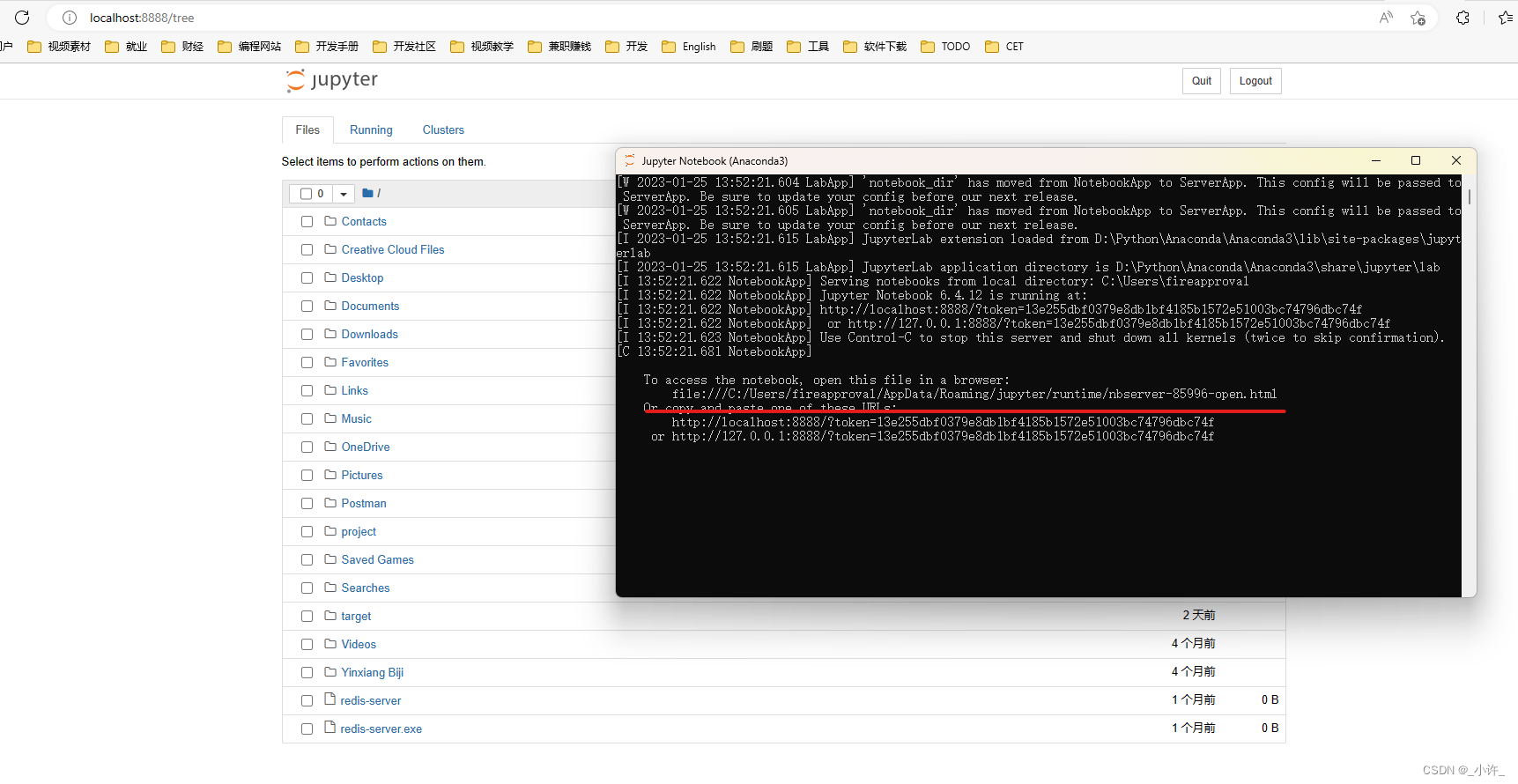This screenshot has width=1518, height=784.
Task: Open the 财经 bookmark folder
Action: 182,47
